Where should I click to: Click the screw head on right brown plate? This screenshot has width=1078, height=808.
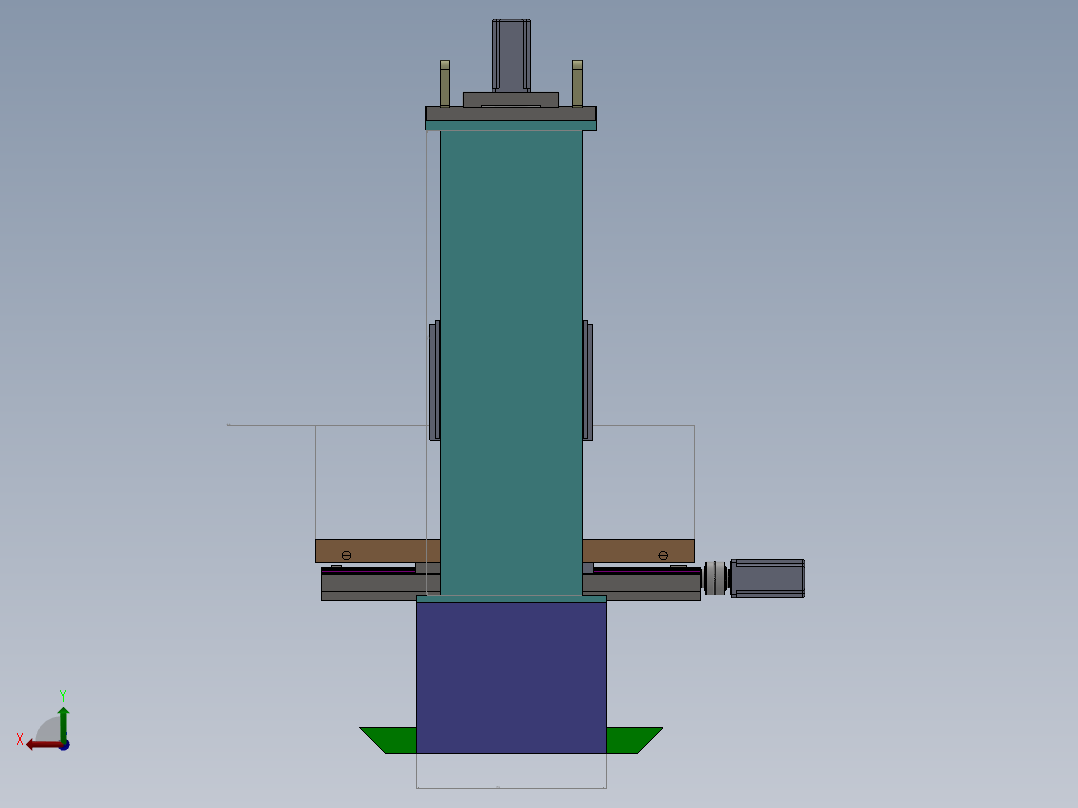coord(663,556)
